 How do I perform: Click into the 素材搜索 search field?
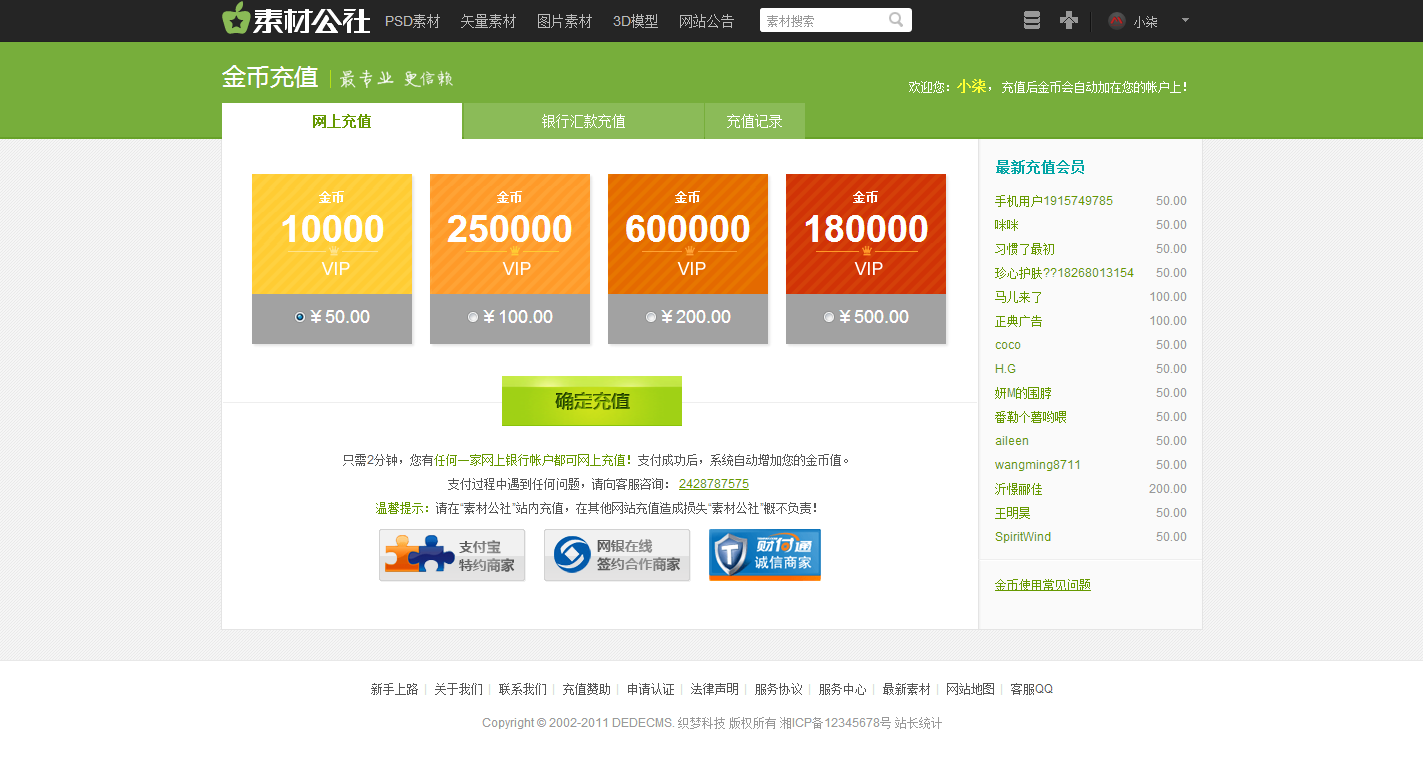pyautogui.click(x=820, y=20)
